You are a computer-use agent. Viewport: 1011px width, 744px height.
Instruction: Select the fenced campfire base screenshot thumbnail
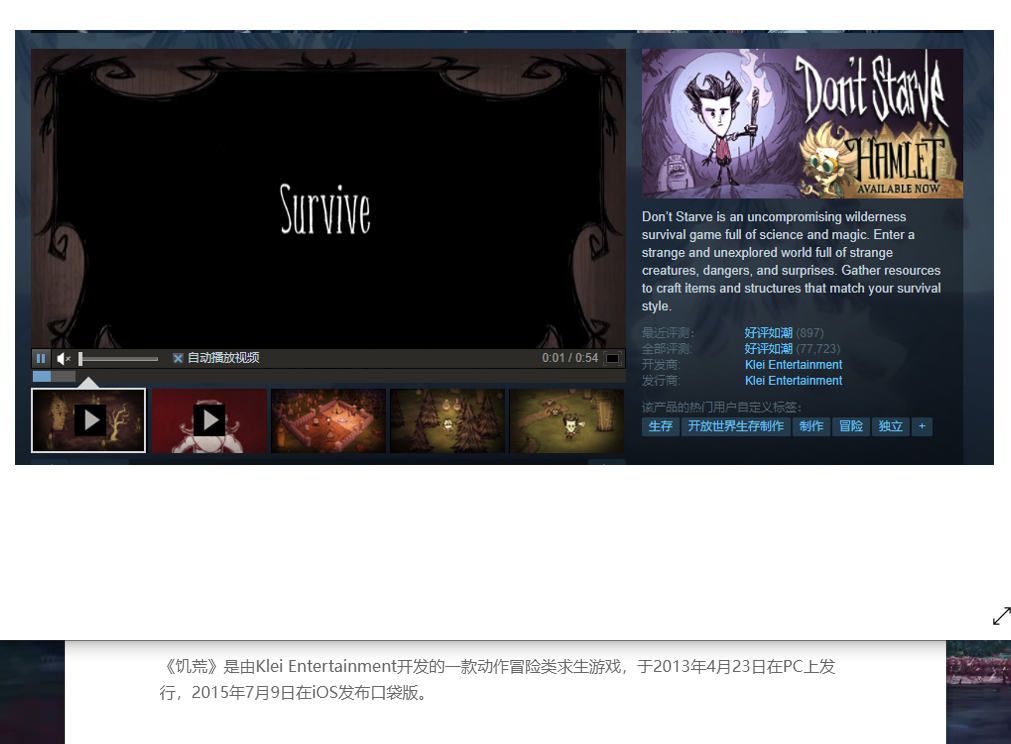click(328, 420)
